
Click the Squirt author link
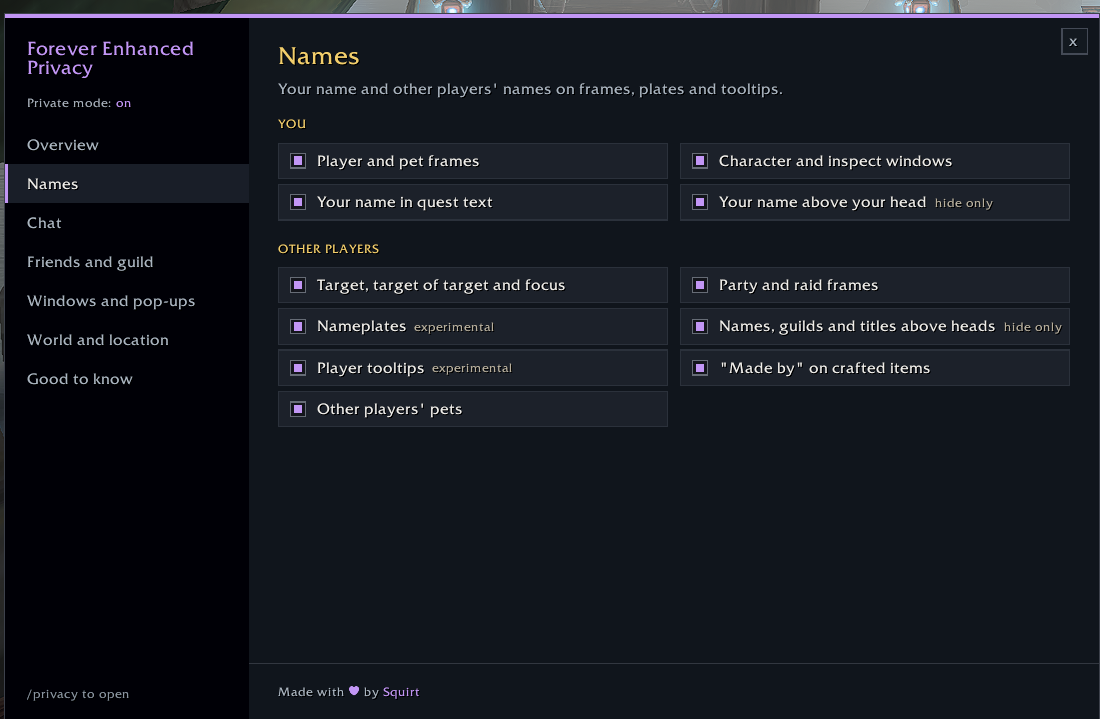[401, 692]
